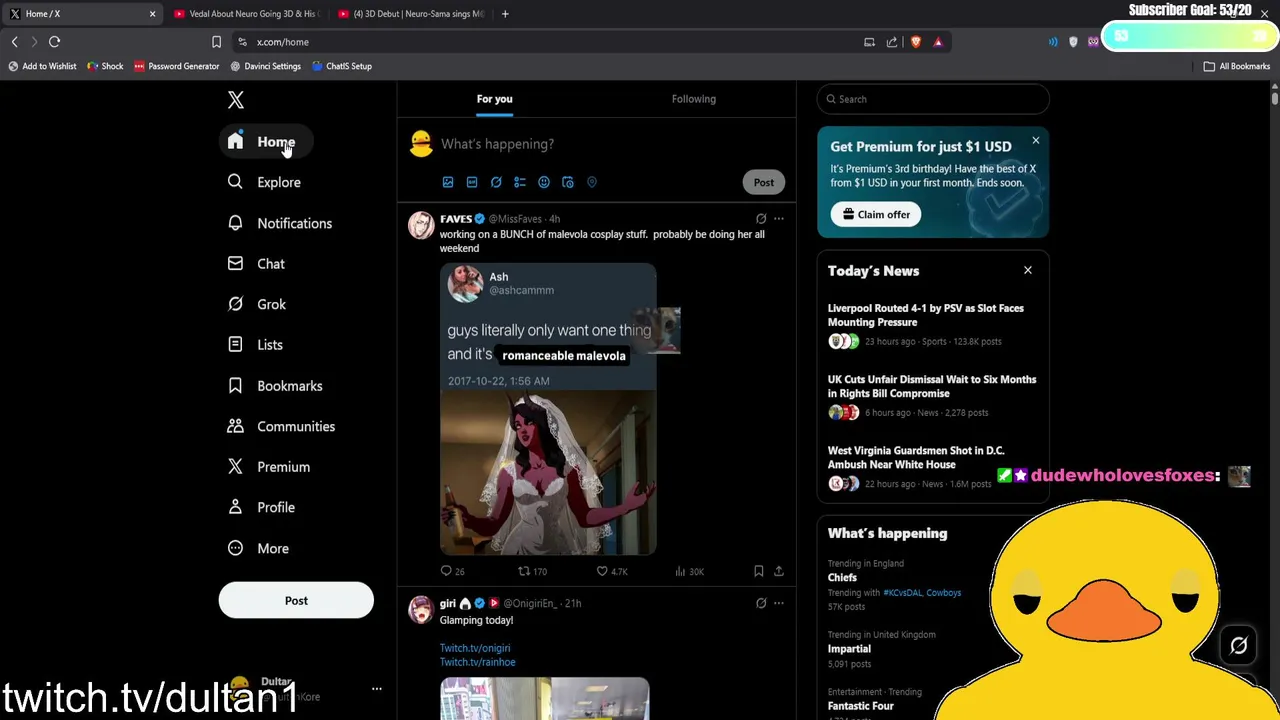Click the grey Post button in composer
The width and height of the screenshot is (1280, 720).
click(x=764, y=182)
